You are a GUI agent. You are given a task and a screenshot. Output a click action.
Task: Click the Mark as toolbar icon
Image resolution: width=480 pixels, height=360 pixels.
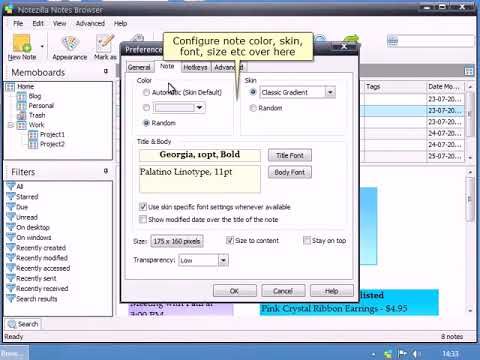click(x=105, y=48)
